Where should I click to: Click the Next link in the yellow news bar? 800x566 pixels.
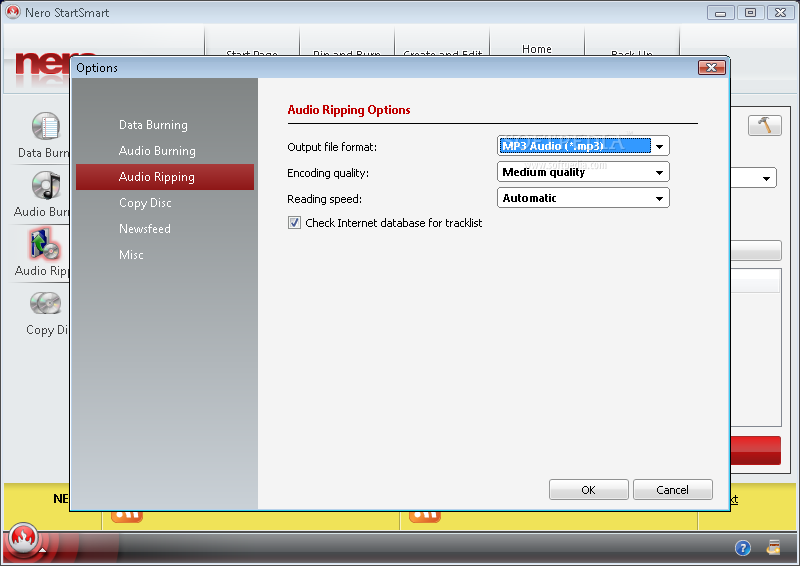(x=734, y=499)
